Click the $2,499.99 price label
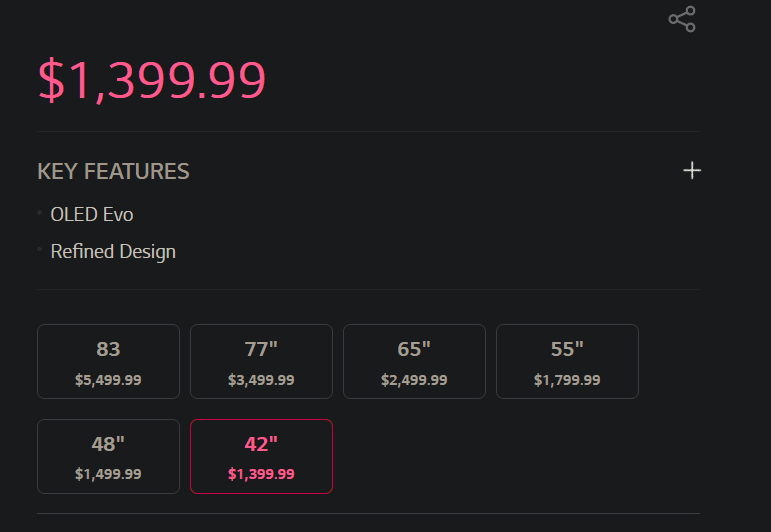This screenshot has height=532, width=771. (414, 380)
